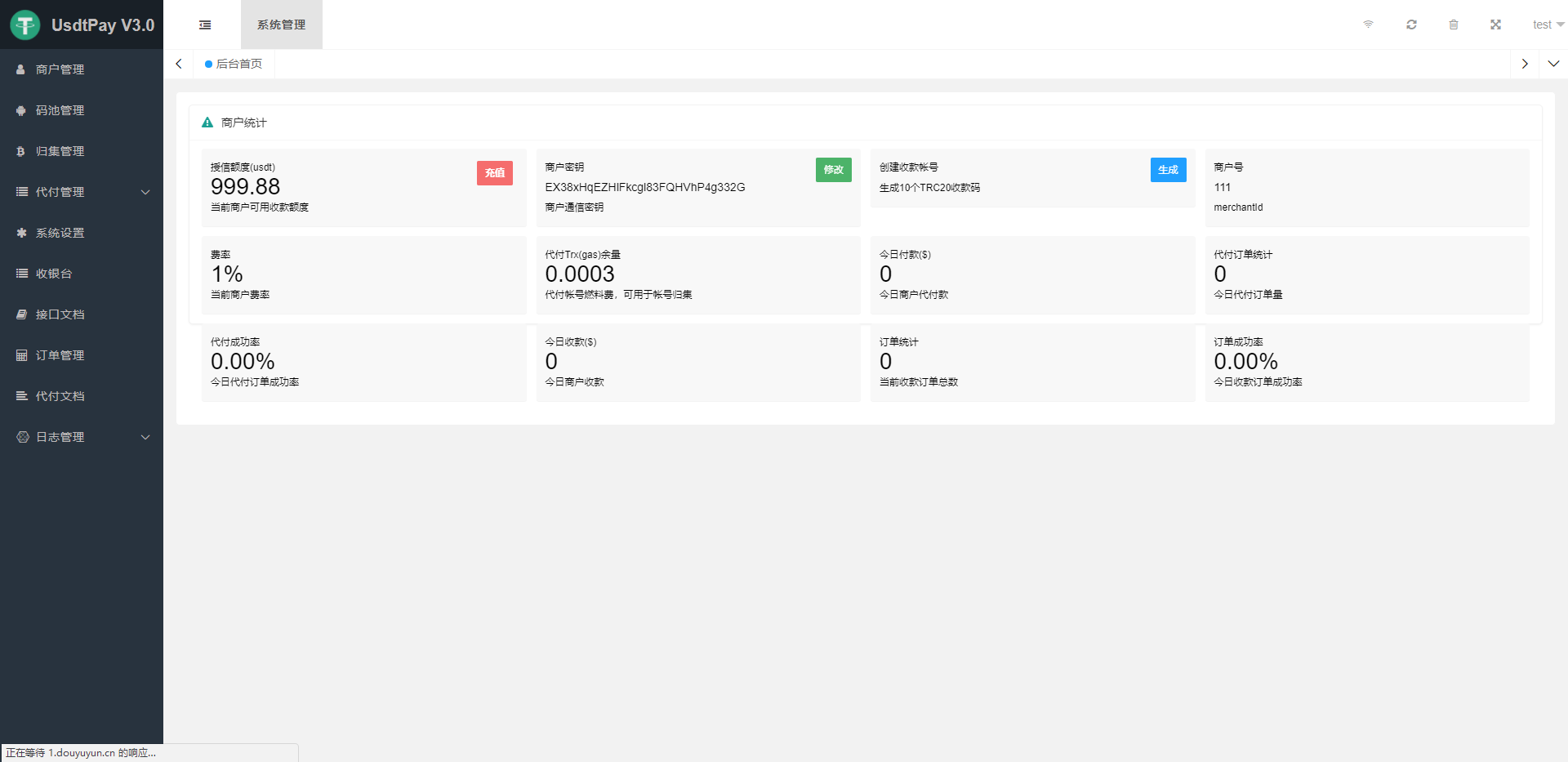The width and height of the screenshot is (1568, 762).
Task: Select the 系统管理 top navigation tab
Action: click(282, 25)
